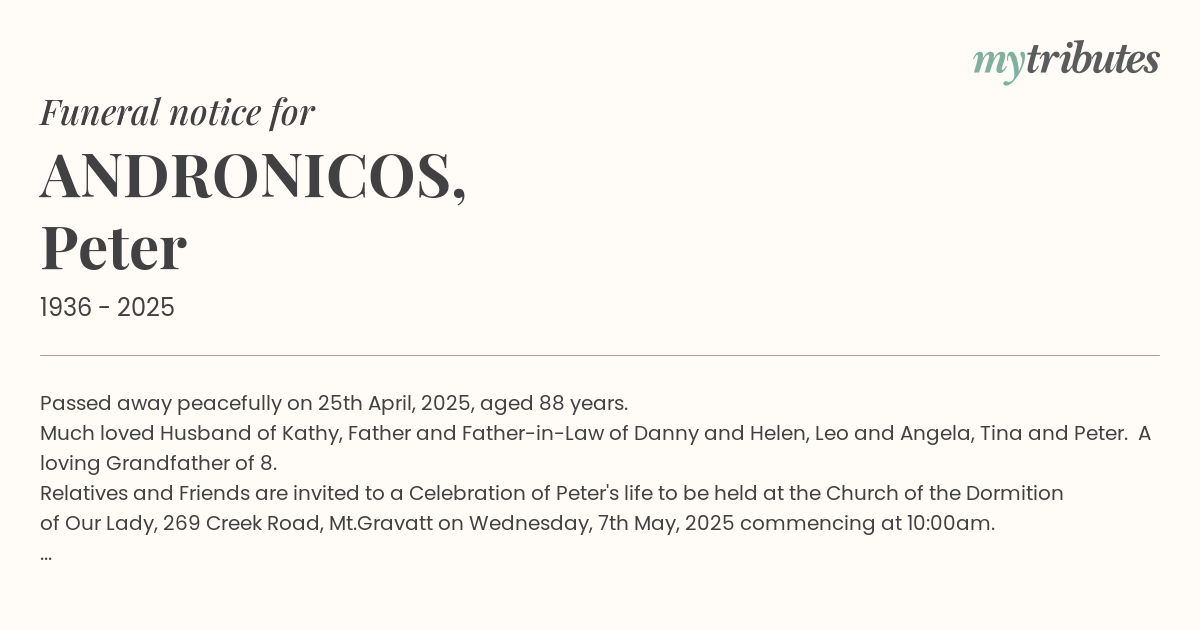Select the ANDRONICOS surname heading

click(x=253, y=175)
